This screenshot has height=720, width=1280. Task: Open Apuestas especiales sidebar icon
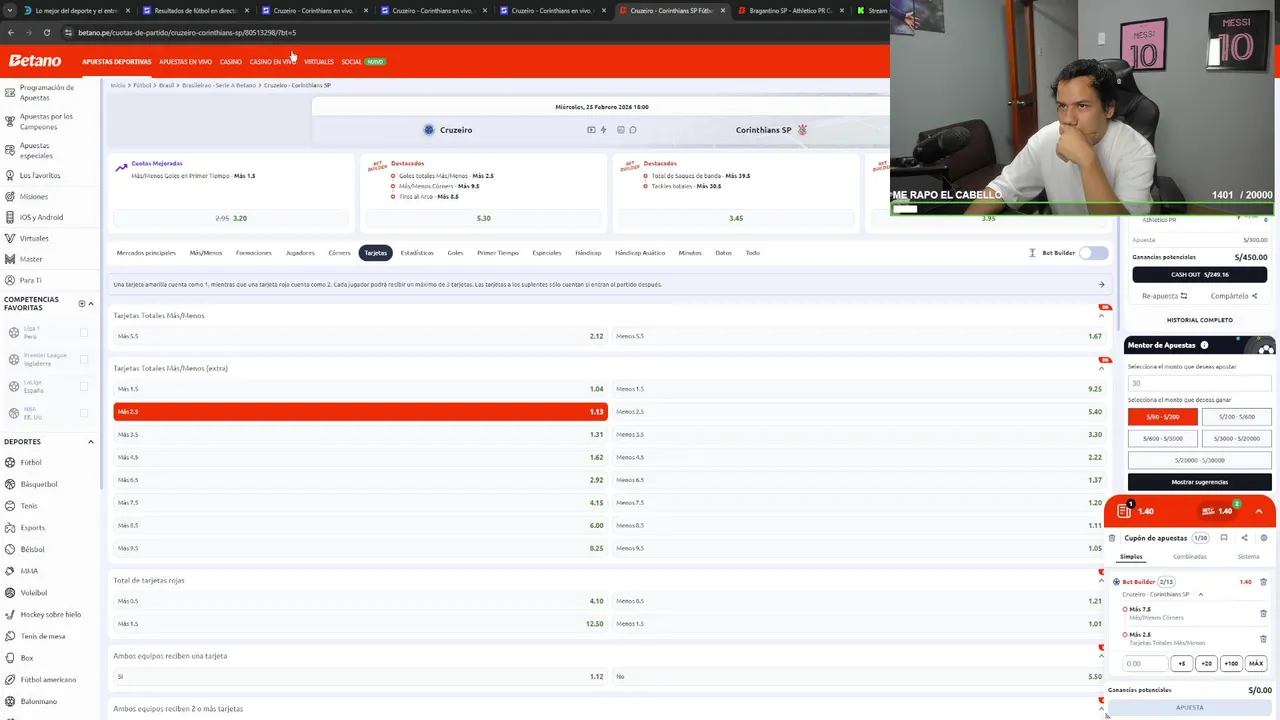point(9,151)
